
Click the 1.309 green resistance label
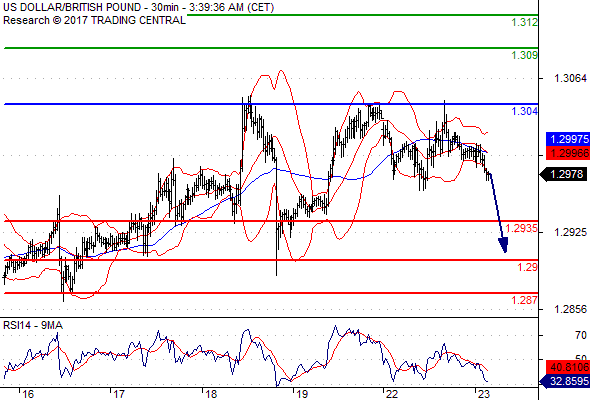click(x=525, y=55)
